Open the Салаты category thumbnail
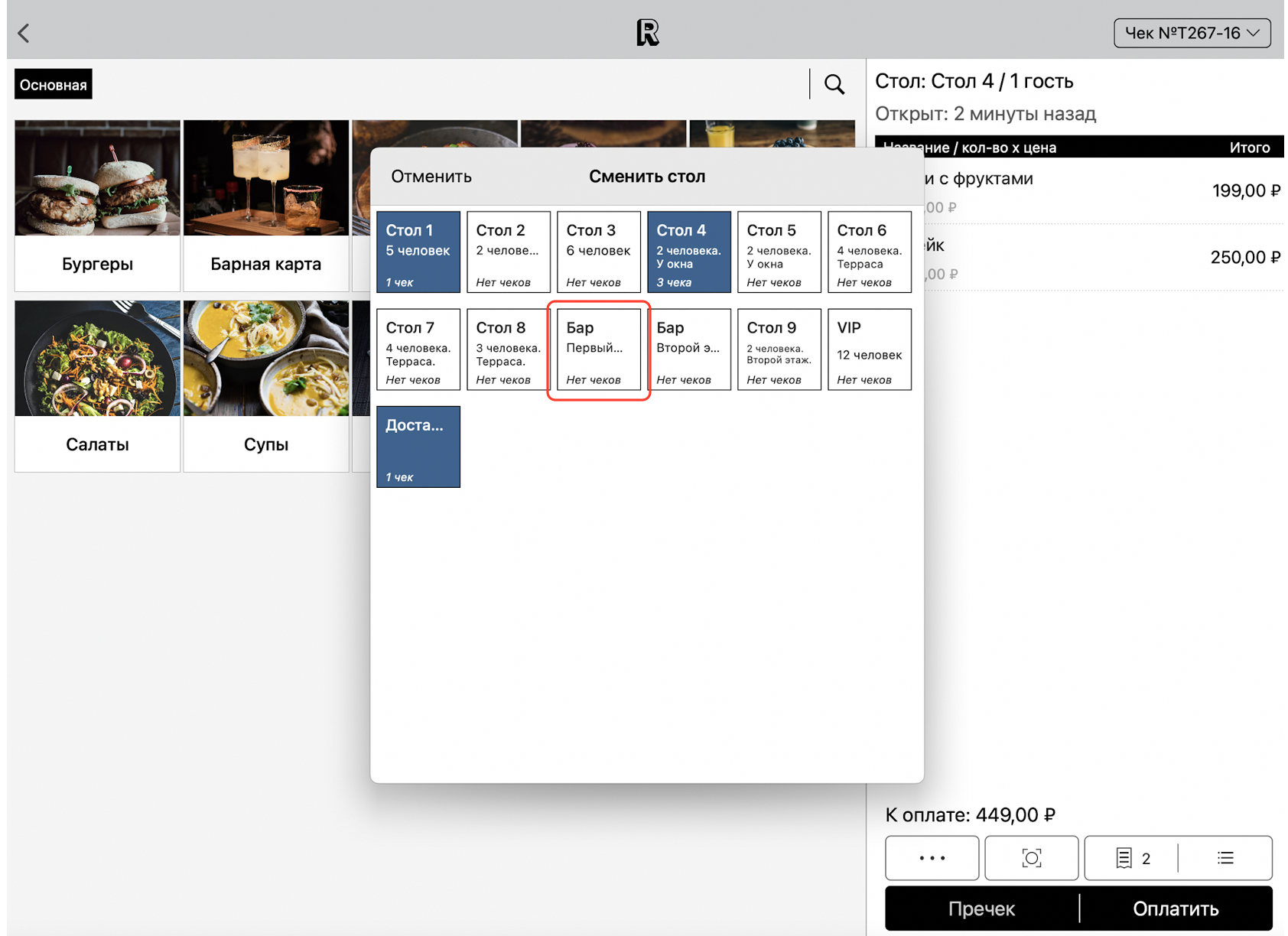This screenshot has width=1288, height=936. click(98, 385)
